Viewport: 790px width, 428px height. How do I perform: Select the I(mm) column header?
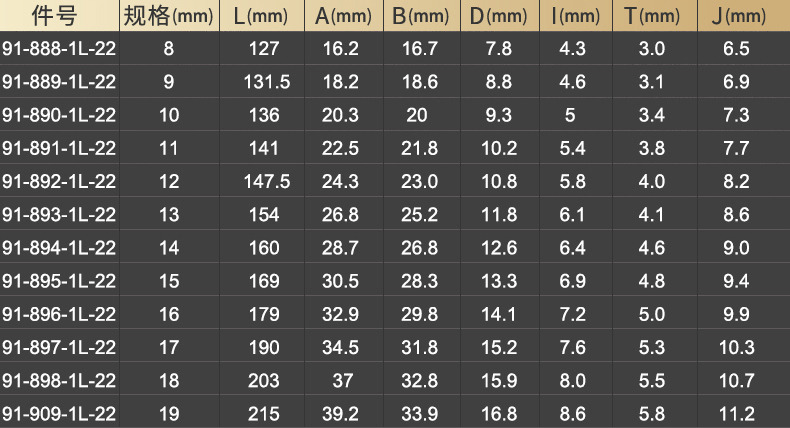573,16
